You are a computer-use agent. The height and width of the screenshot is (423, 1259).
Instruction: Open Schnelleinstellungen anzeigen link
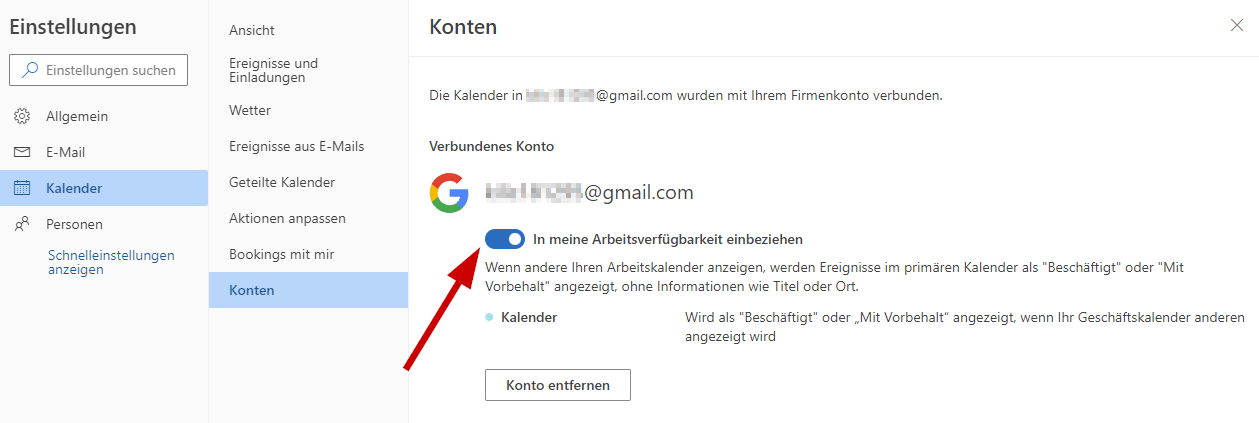point(111,262)
